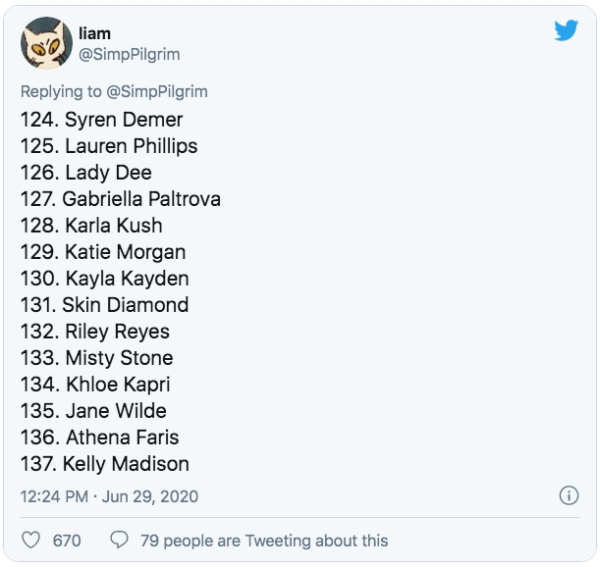Click the Twitter bird logo

(x=566, y=31)
